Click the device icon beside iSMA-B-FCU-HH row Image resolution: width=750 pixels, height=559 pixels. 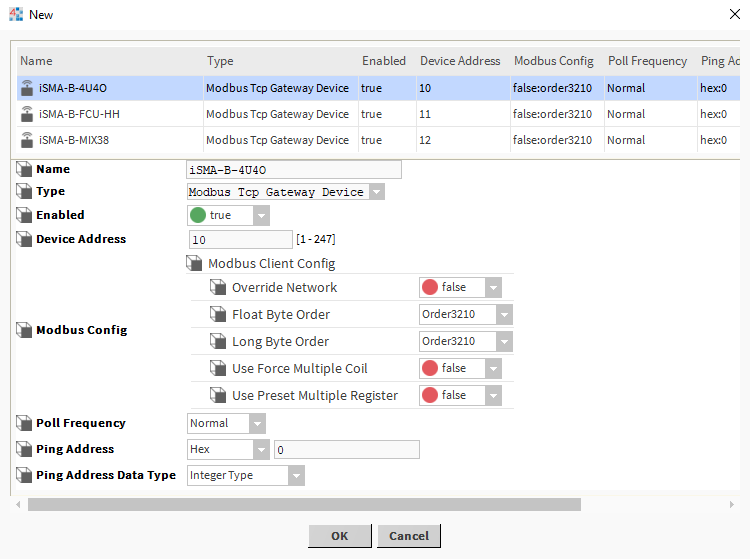click(x=26, y=114)
